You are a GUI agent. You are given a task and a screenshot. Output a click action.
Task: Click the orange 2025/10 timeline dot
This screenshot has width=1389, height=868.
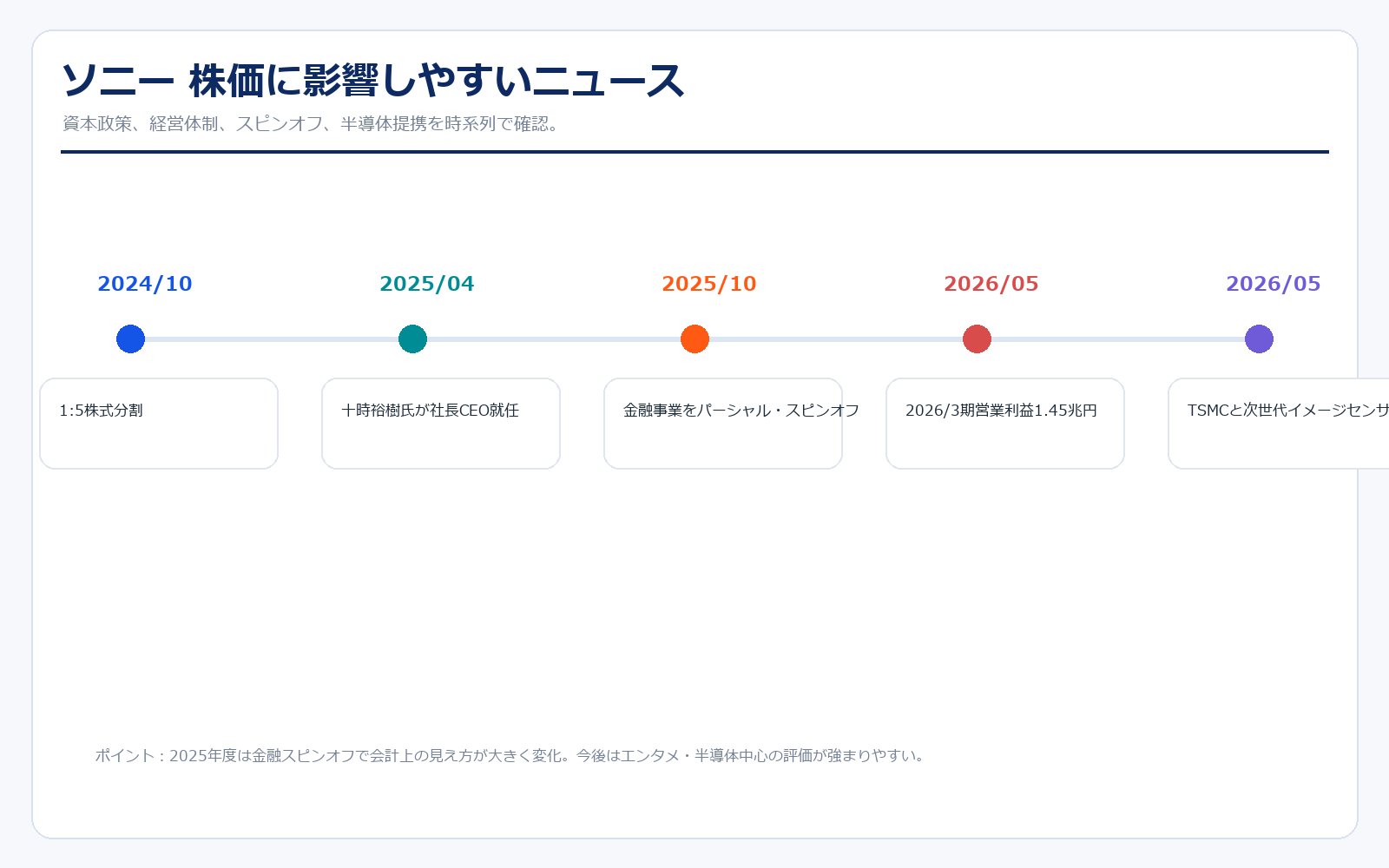(694, 339)
